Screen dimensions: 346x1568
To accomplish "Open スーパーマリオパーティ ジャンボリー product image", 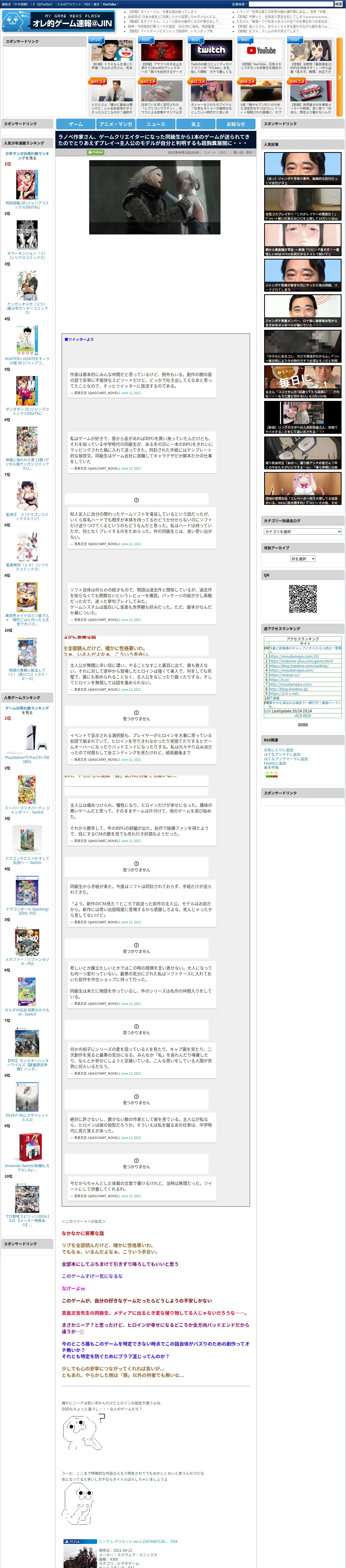I will point(27,789).
